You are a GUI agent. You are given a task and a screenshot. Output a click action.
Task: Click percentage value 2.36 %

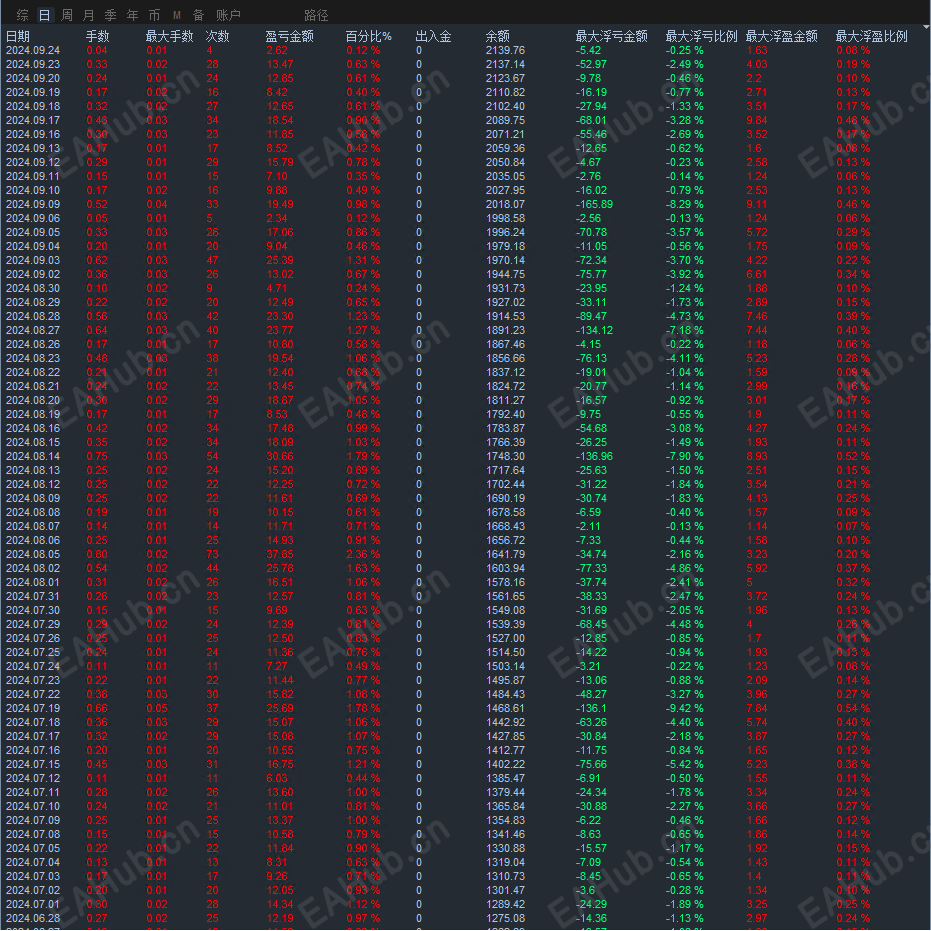[363, 554]
